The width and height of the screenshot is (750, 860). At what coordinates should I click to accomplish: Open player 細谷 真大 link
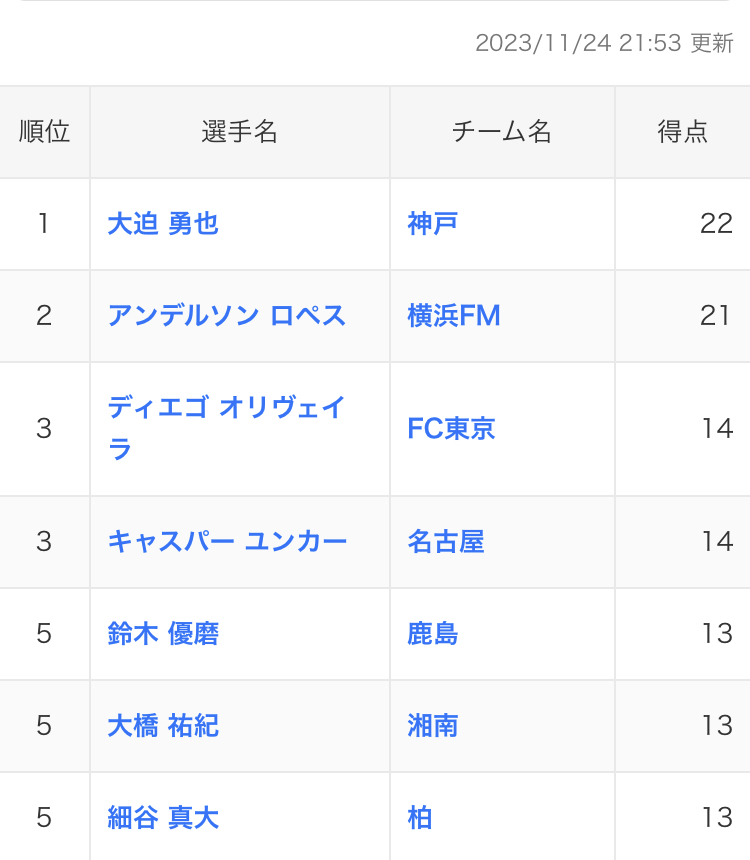coord(163,818)
